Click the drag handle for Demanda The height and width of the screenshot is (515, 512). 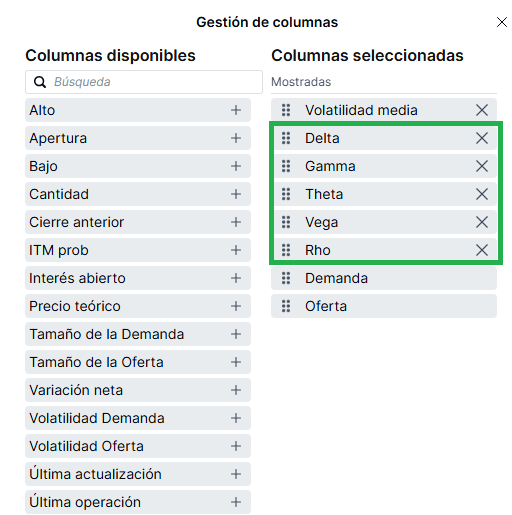(286, 278)
